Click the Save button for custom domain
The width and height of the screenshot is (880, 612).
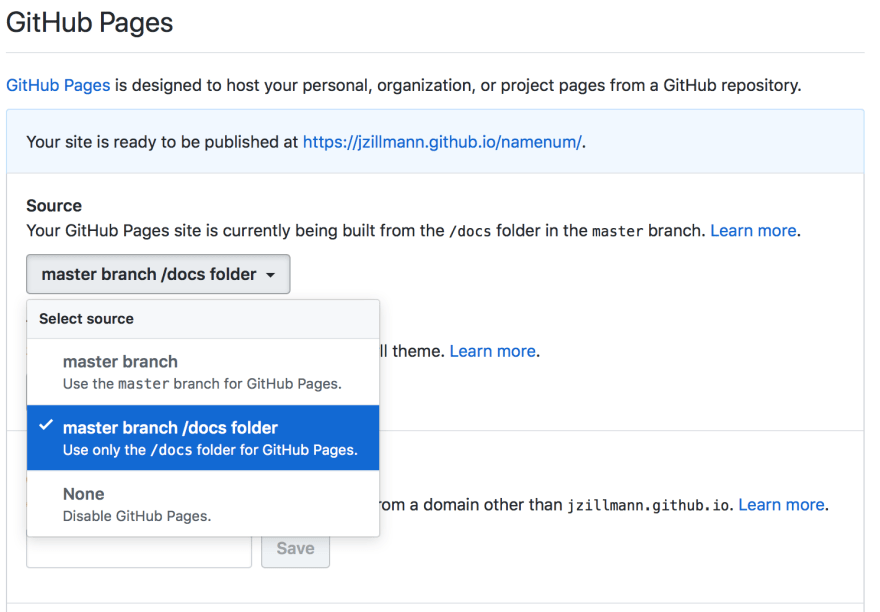click(295, 549)
